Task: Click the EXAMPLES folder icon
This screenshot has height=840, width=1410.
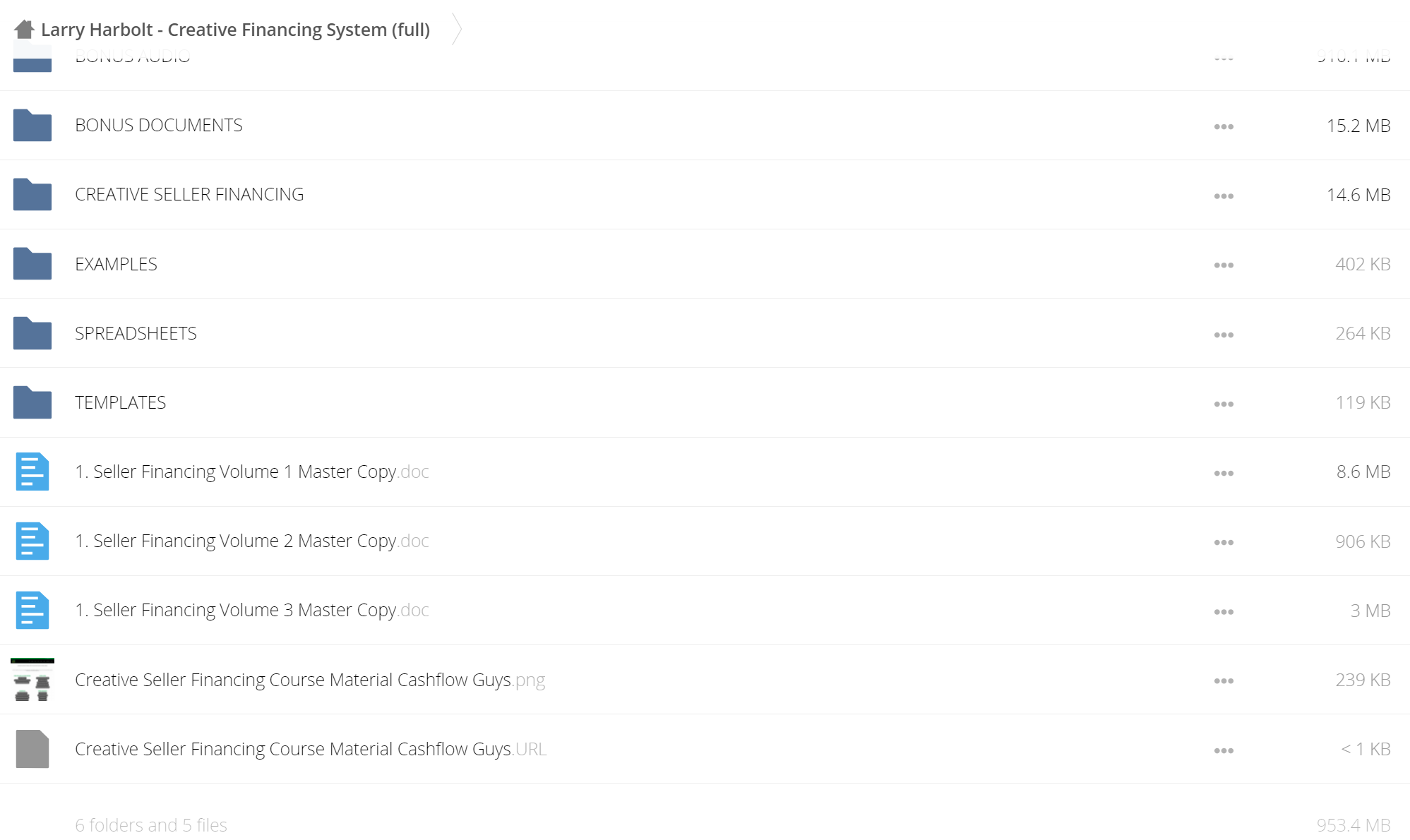Action: (x=32, y=263)
